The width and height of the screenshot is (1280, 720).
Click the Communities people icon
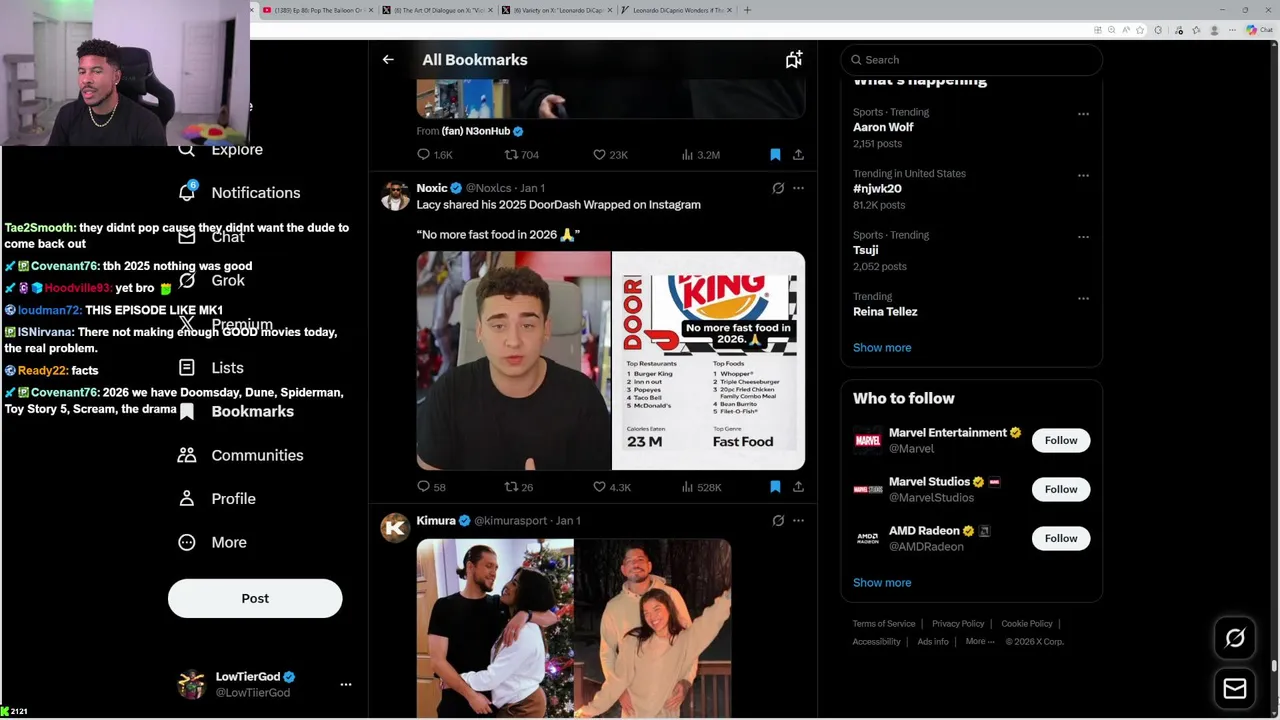(x=187, y=455)
